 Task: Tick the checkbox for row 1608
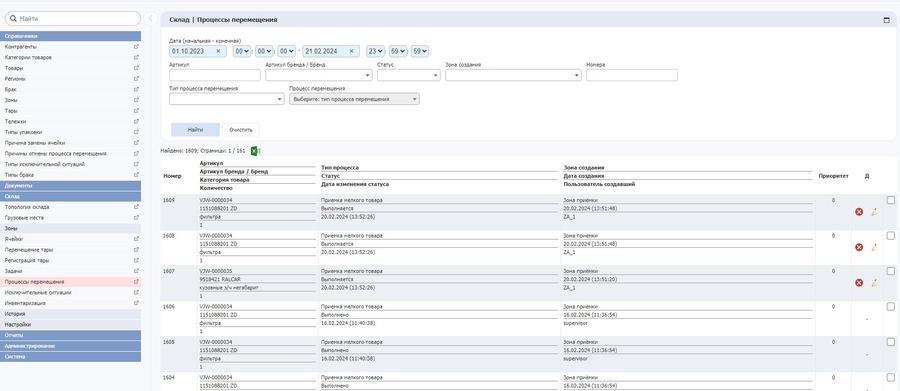click(890, 235)
